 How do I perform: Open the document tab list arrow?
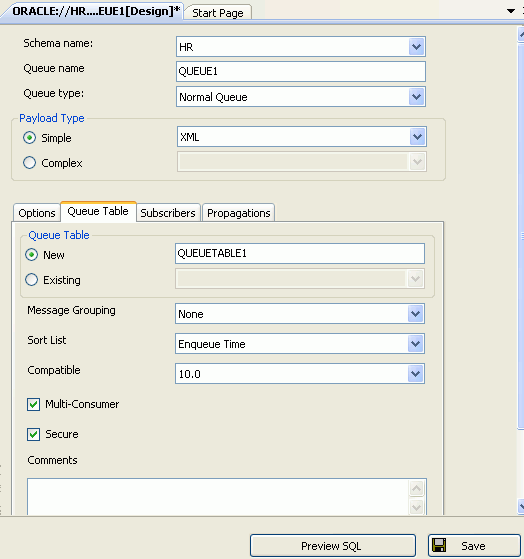pyautogui.click(x=511, y=11)
